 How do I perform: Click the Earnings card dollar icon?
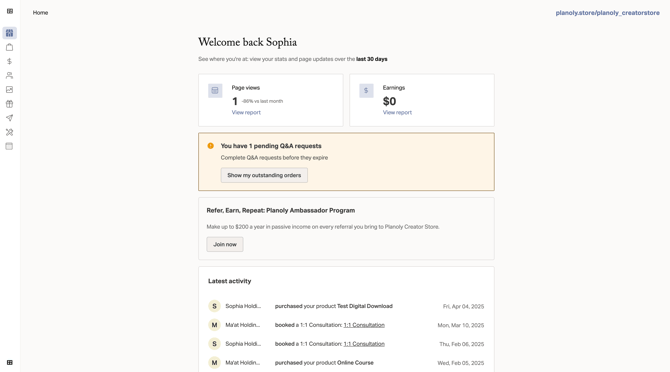(366, 91)
